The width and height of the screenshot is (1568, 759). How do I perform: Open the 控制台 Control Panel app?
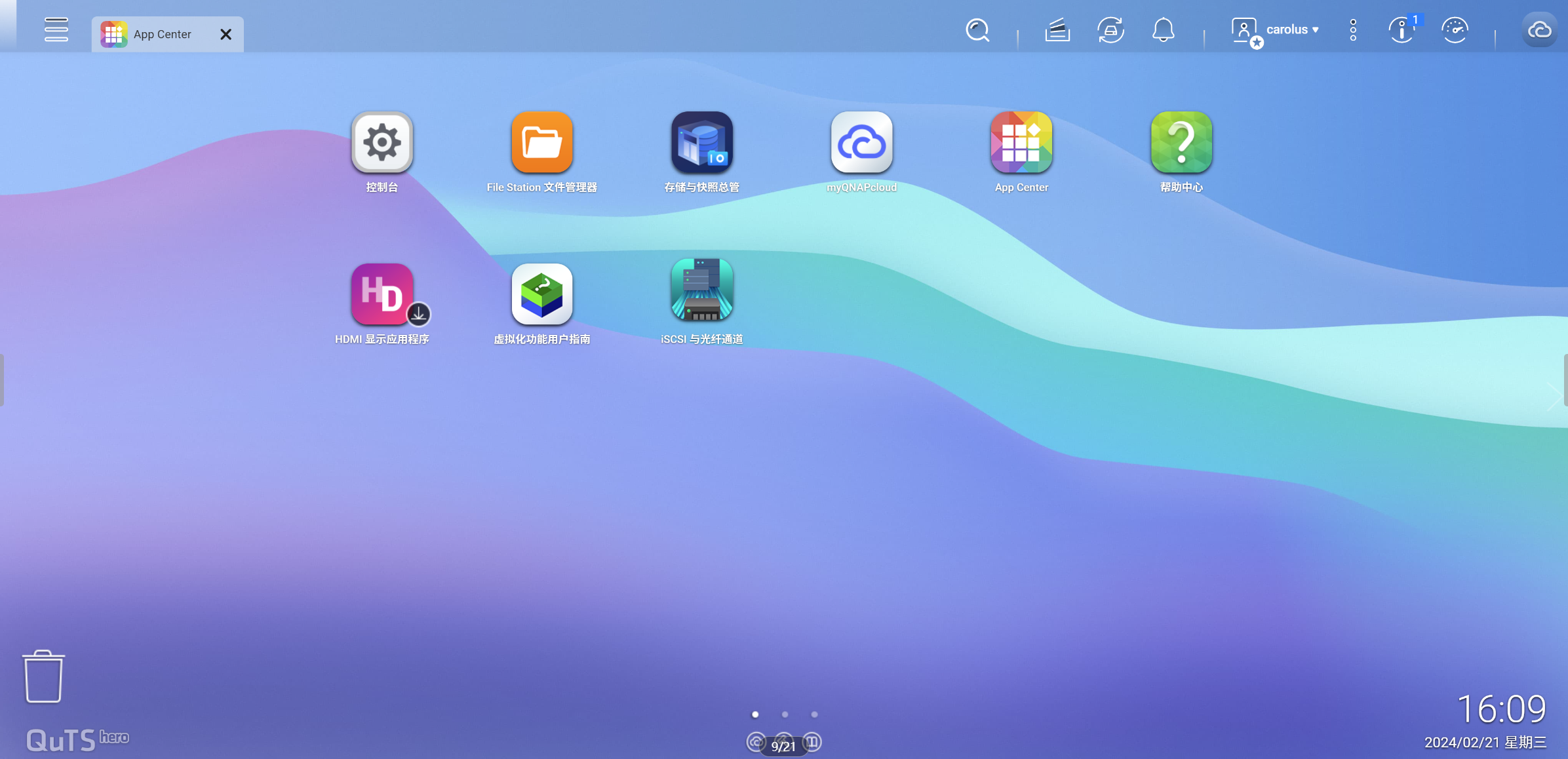(382, 142)
